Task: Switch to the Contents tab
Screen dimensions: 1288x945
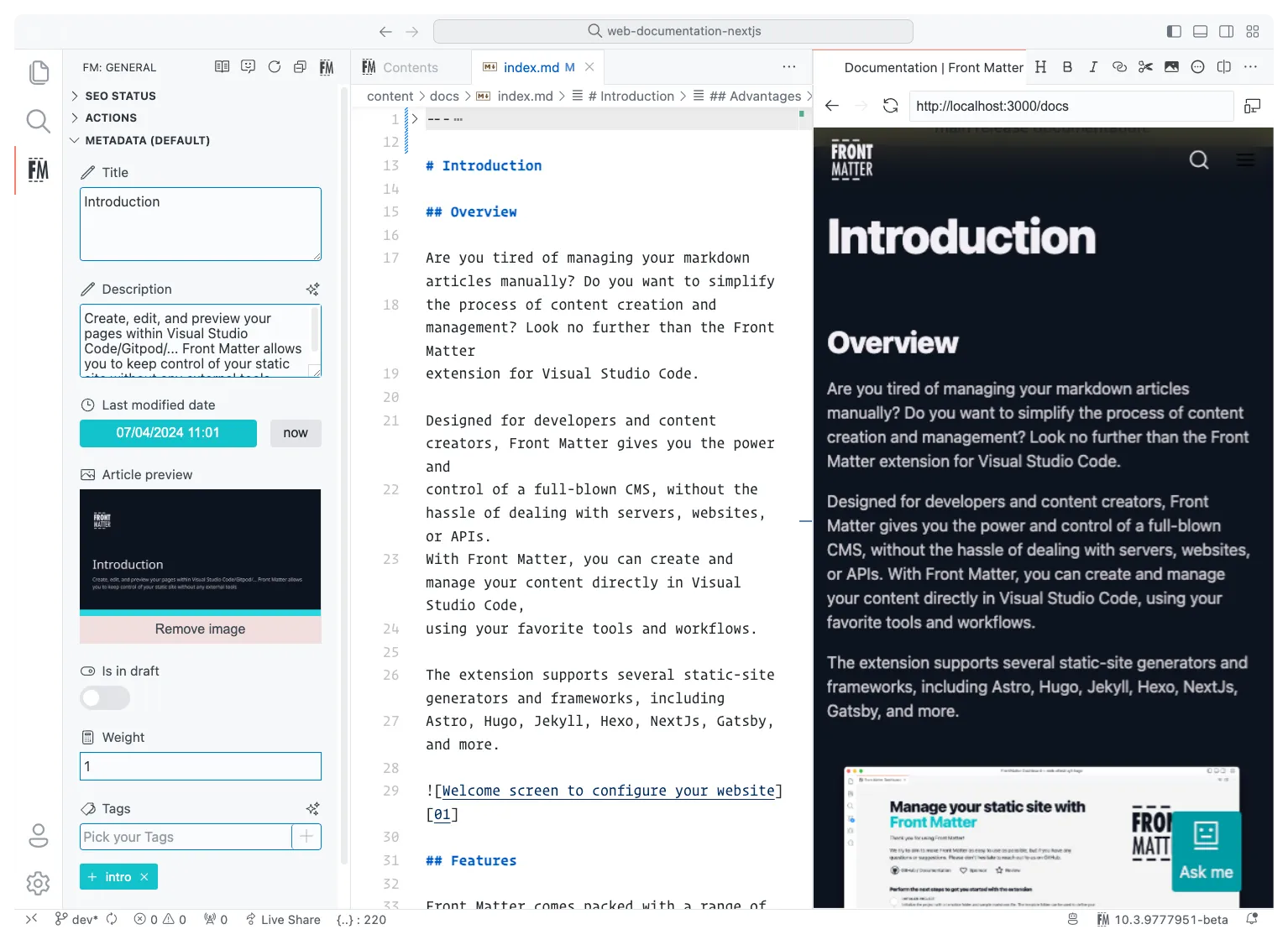Action: click(x=411, y=66)
